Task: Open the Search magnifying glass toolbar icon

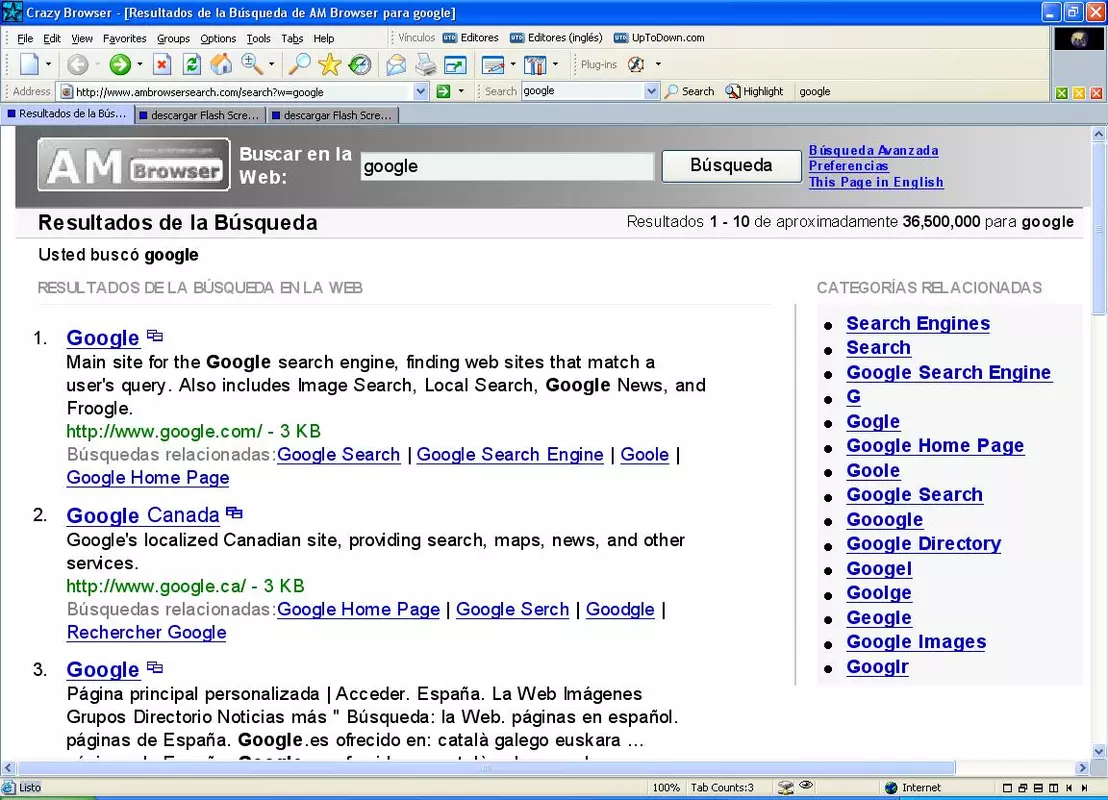Action: [300, 64]
